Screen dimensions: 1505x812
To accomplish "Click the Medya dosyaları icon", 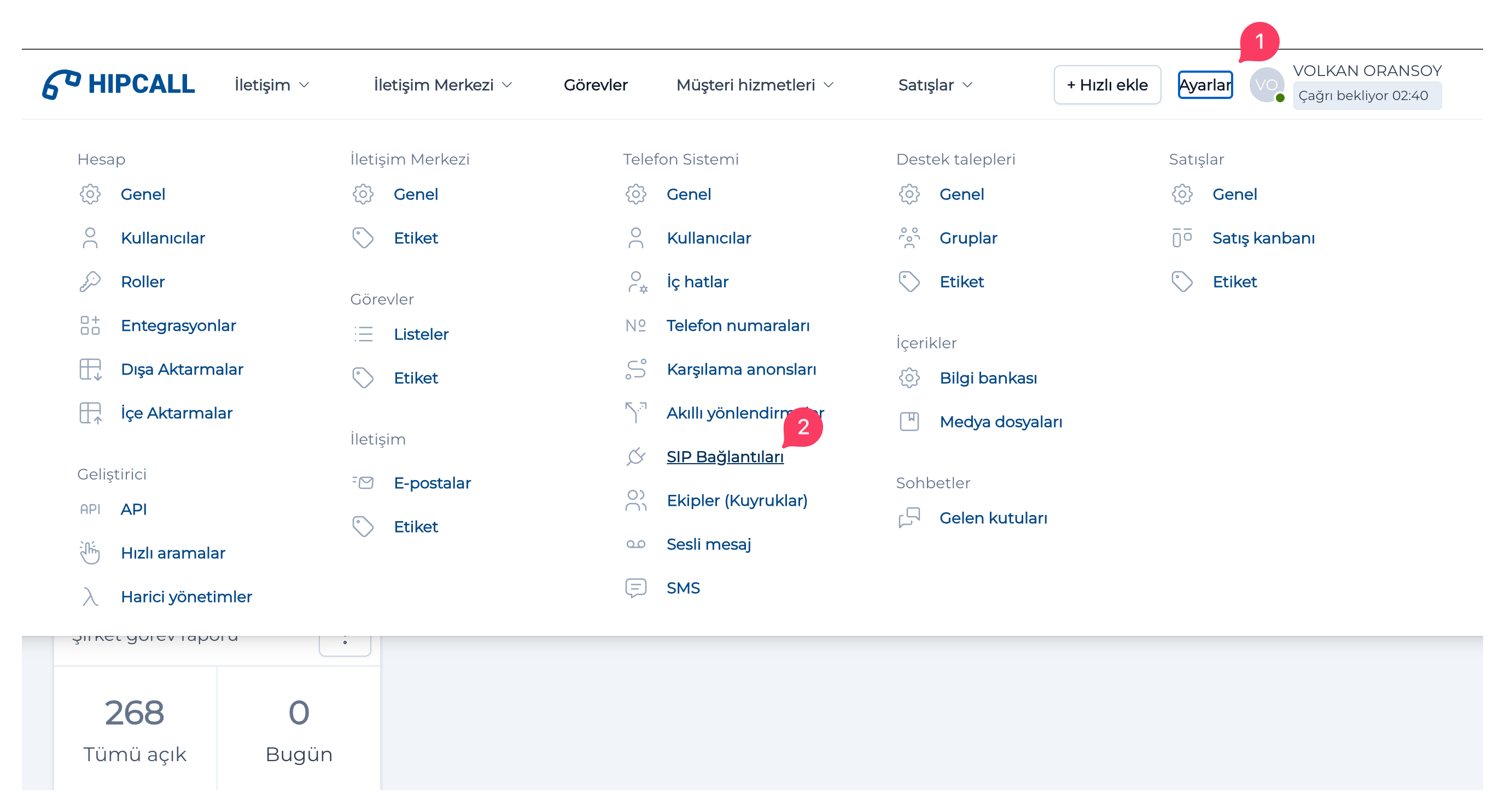I will click(x=909, y=421).
